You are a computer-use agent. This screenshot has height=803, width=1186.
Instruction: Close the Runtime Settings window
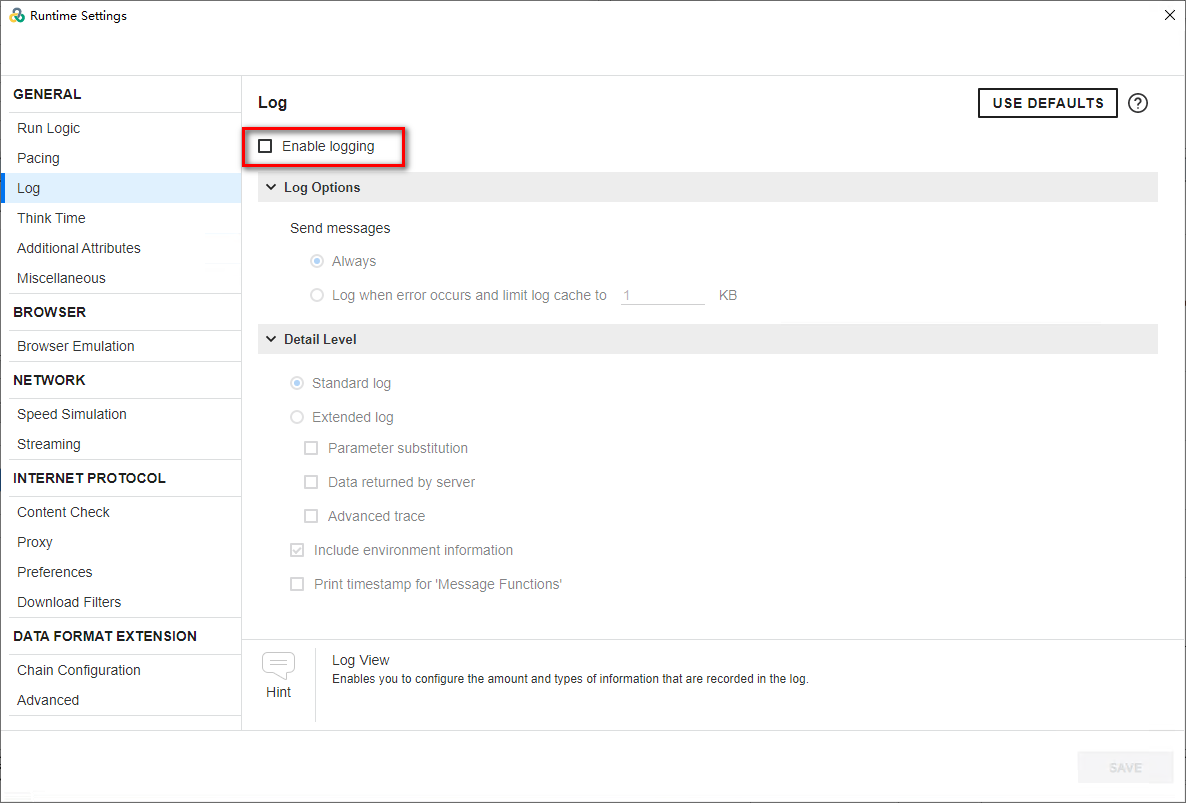tap(1169, 15)
